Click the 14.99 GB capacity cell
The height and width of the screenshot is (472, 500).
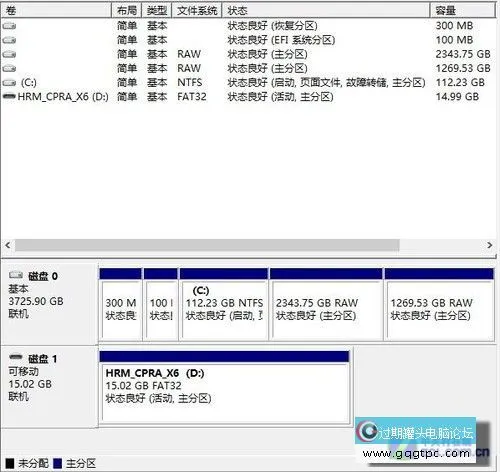coord(457,97)
